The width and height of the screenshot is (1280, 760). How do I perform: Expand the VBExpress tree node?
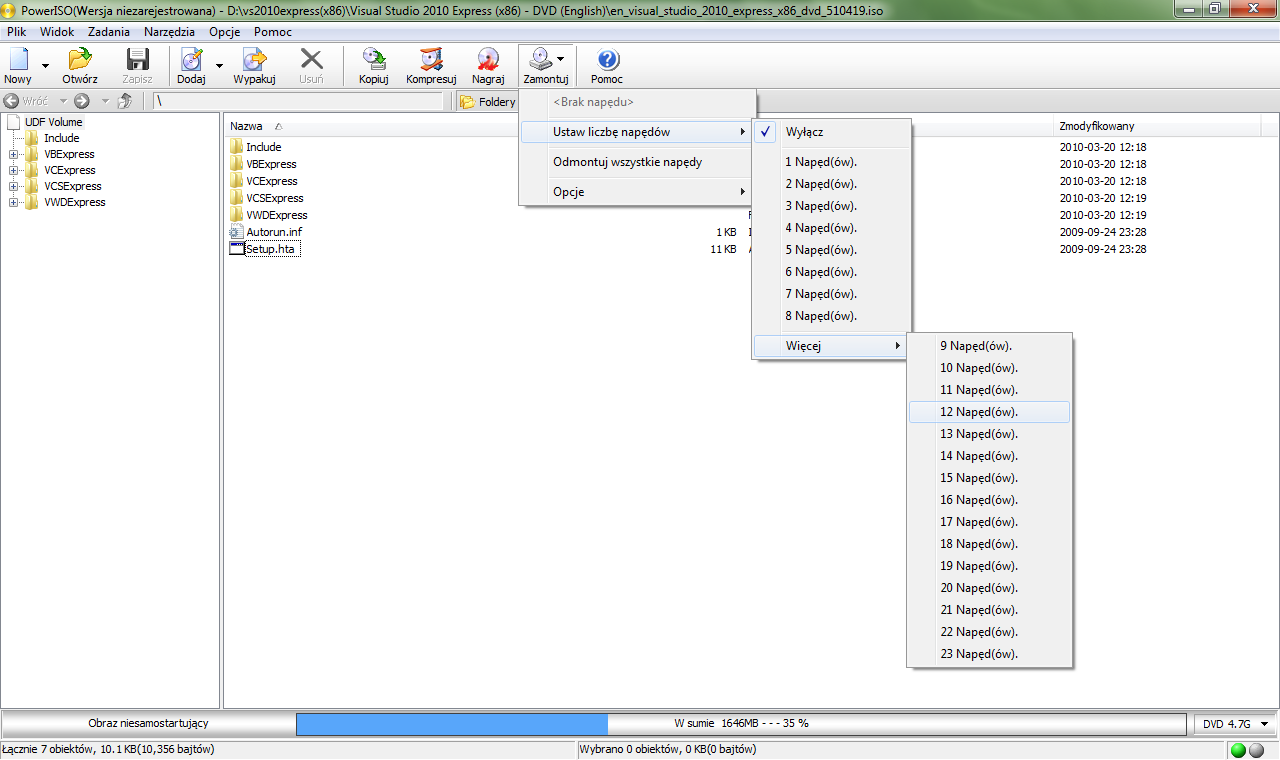tap(14, 155)
